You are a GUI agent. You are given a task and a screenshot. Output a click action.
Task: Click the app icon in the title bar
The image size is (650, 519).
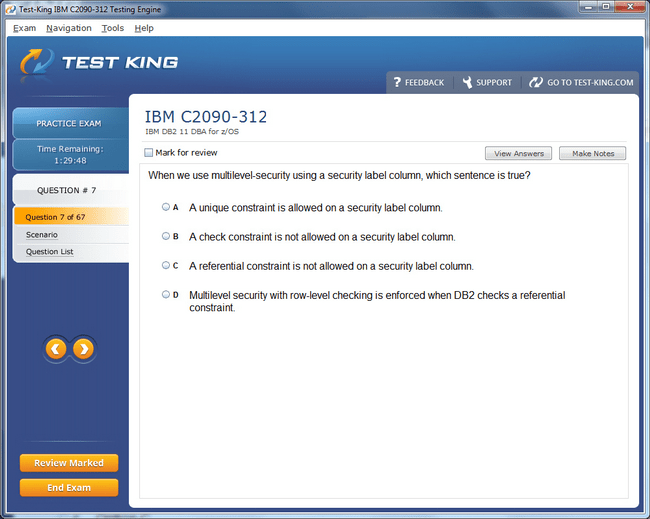coord(11,9)
